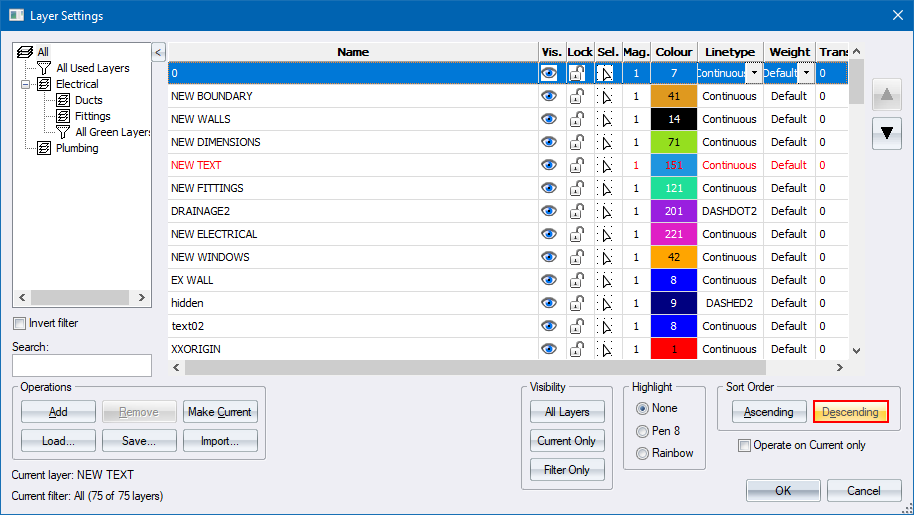The height and width of the screenshot is (515, 914).
Task: Click the Descending sort order button
Action: pyautogui.click(x=850, y=412)
